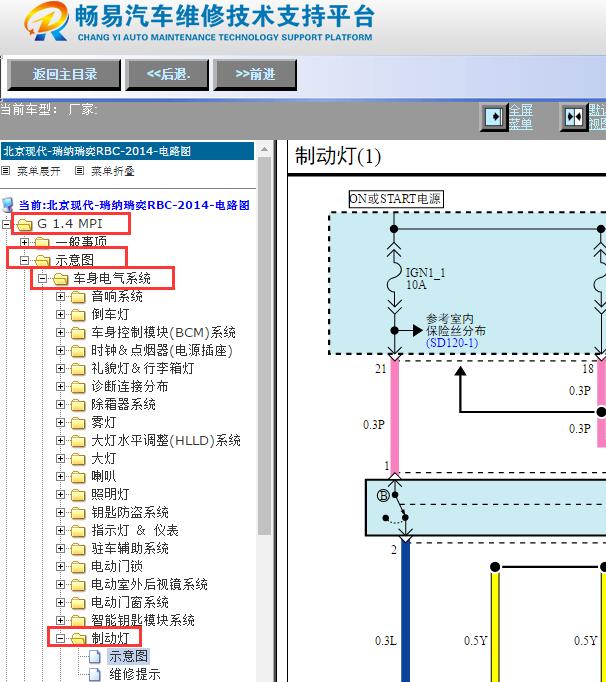
Task: Click the 车身电气系统 folder icon
Action: (x=60, y=278)
